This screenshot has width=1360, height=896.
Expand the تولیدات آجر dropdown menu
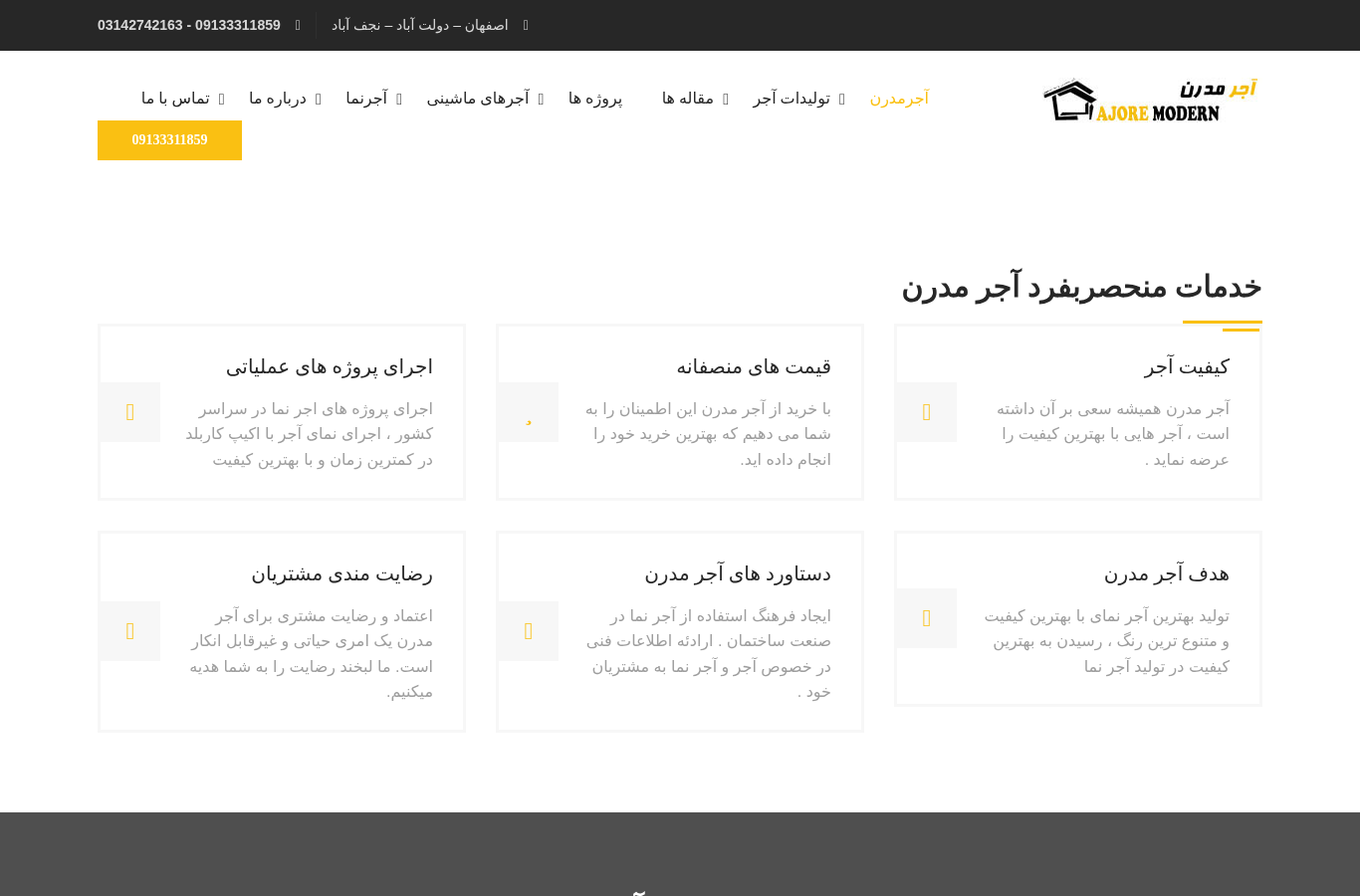coord(798,99)
